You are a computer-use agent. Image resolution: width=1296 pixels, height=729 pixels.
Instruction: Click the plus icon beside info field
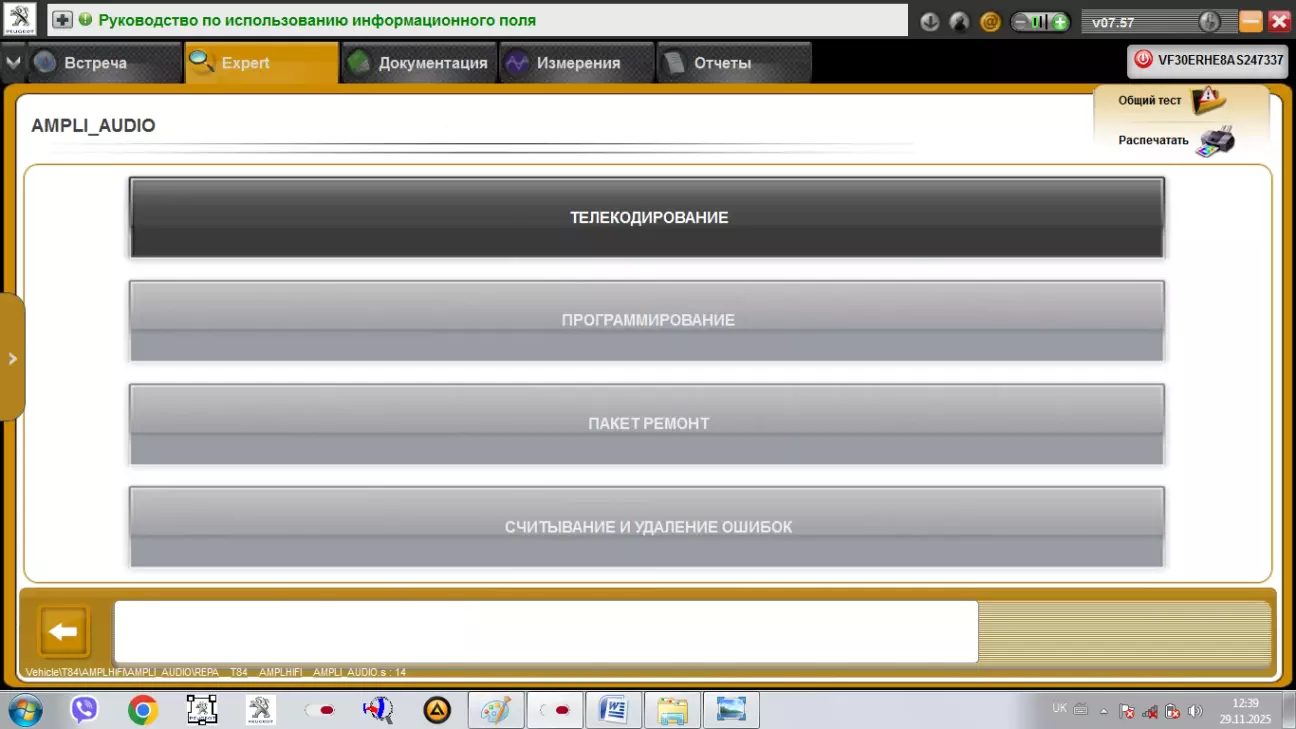coord(62,20)
